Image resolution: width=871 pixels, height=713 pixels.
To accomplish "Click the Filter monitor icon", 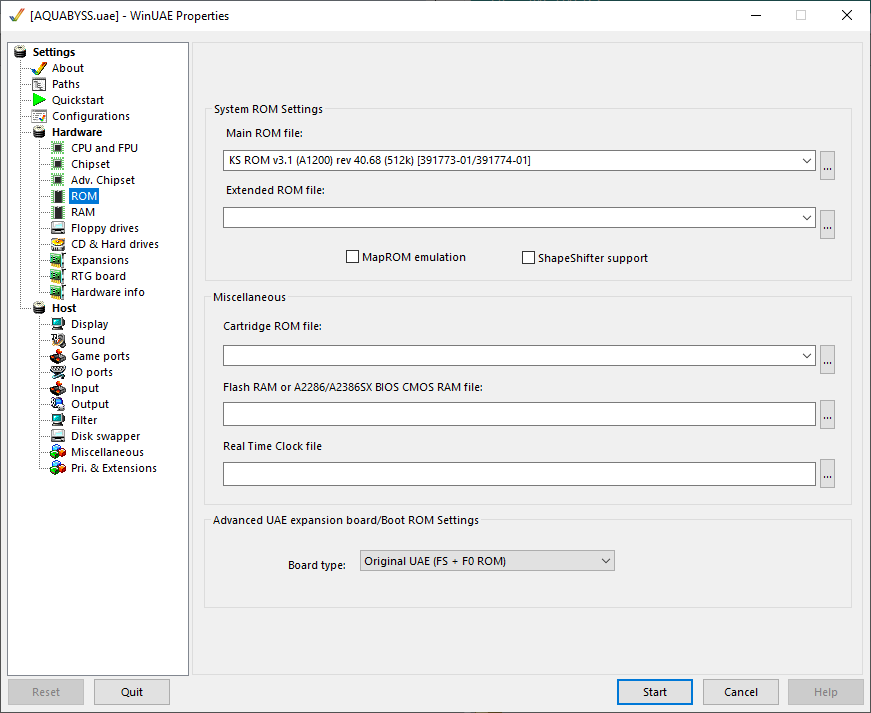I will coord(58,420).
